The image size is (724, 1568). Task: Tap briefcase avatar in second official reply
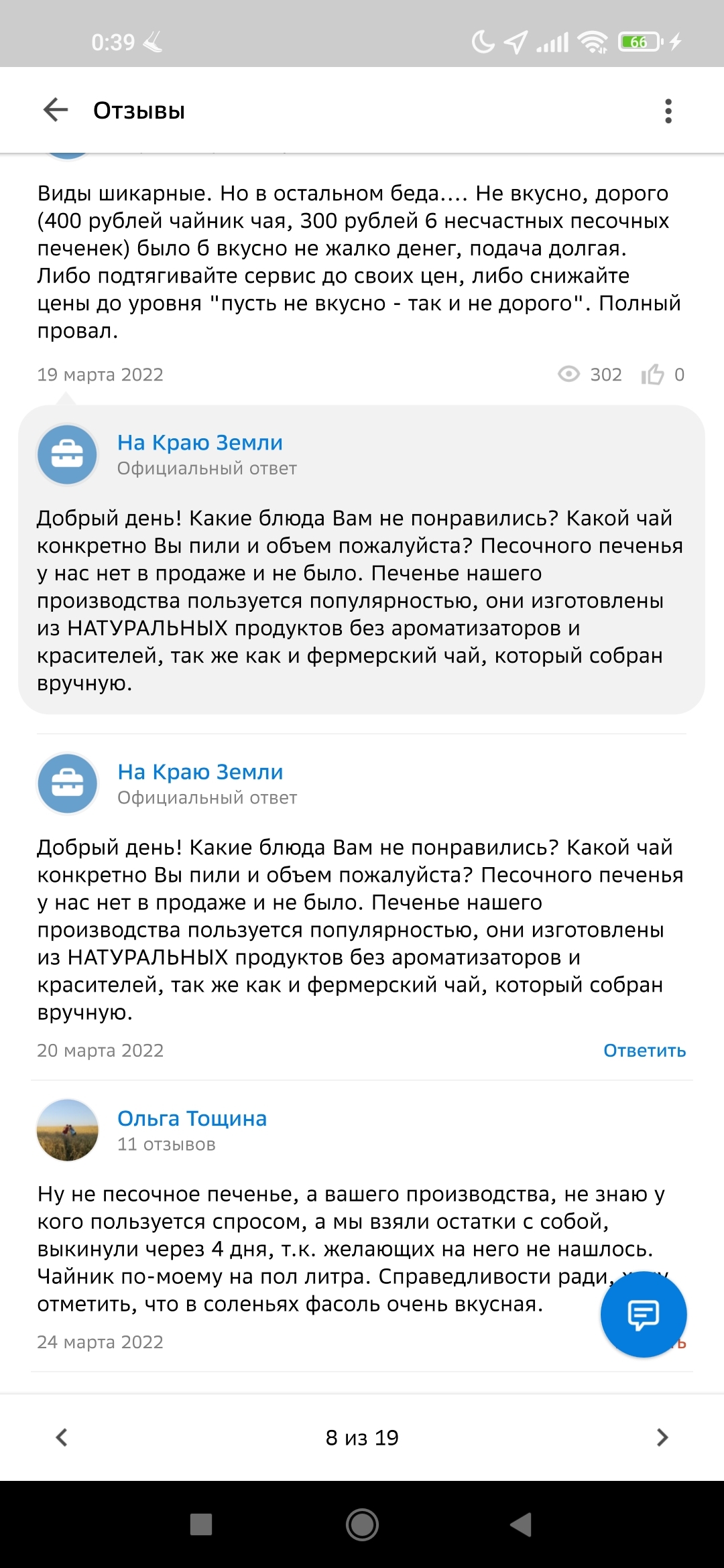coord(67,783)
